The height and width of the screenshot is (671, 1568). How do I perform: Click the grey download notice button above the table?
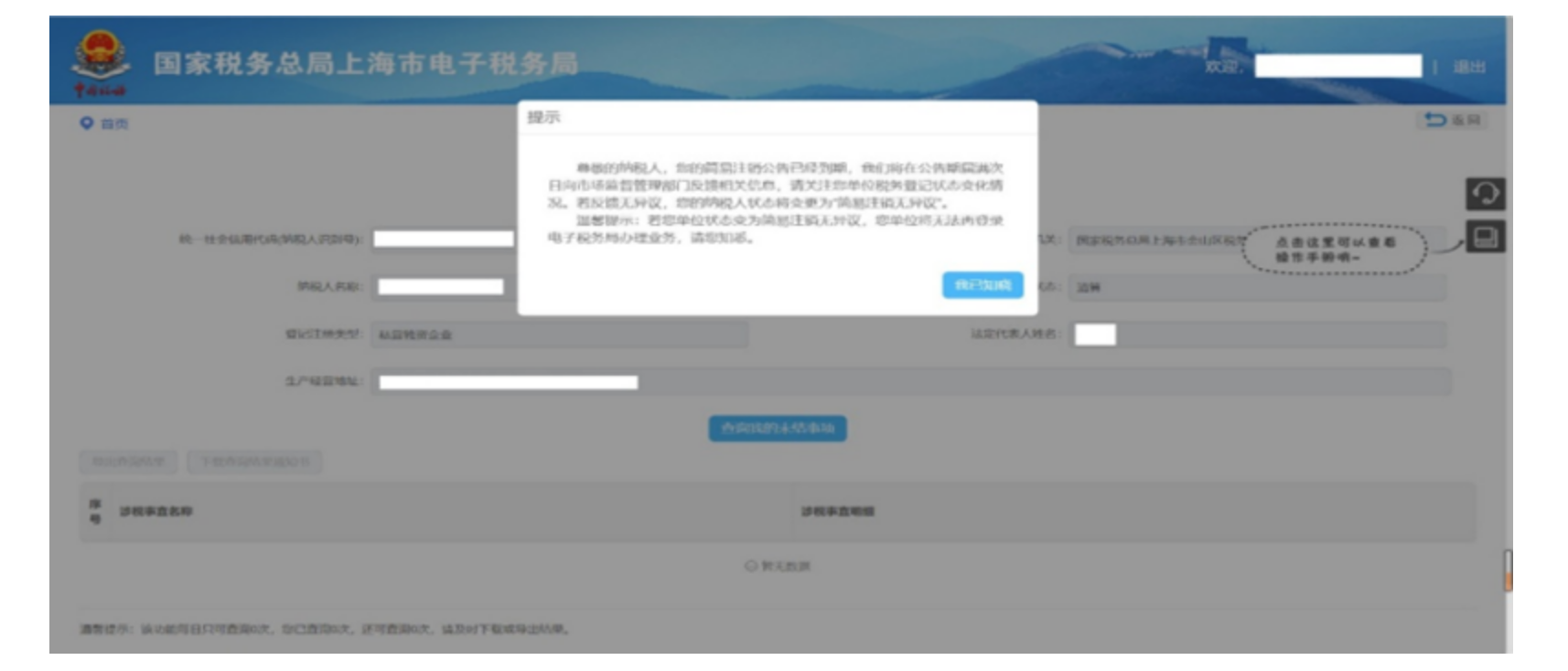254,462
